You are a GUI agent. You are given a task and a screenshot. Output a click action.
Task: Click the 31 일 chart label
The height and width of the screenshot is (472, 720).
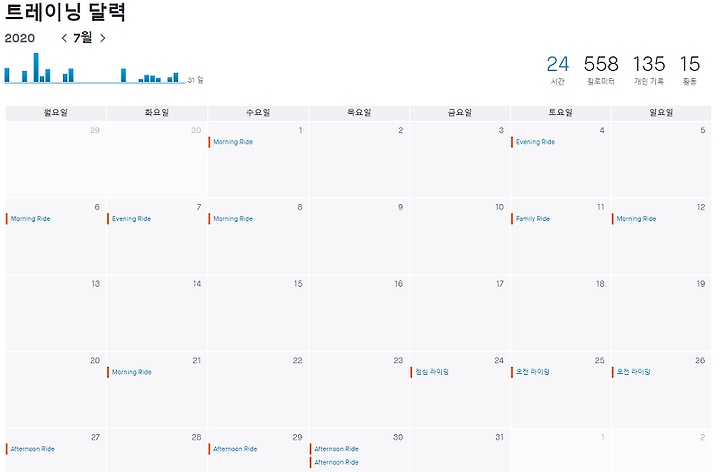(195, 80)
